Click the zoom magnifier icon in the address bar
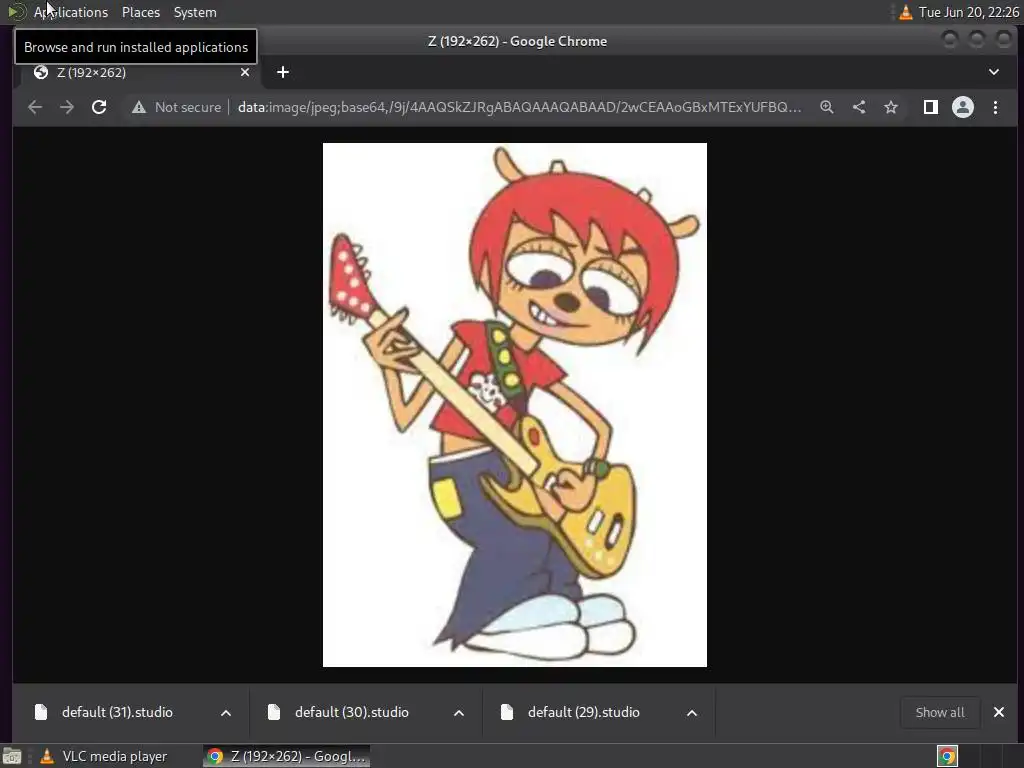Screen dimensions: 1024x768 [x=827, y=107]
